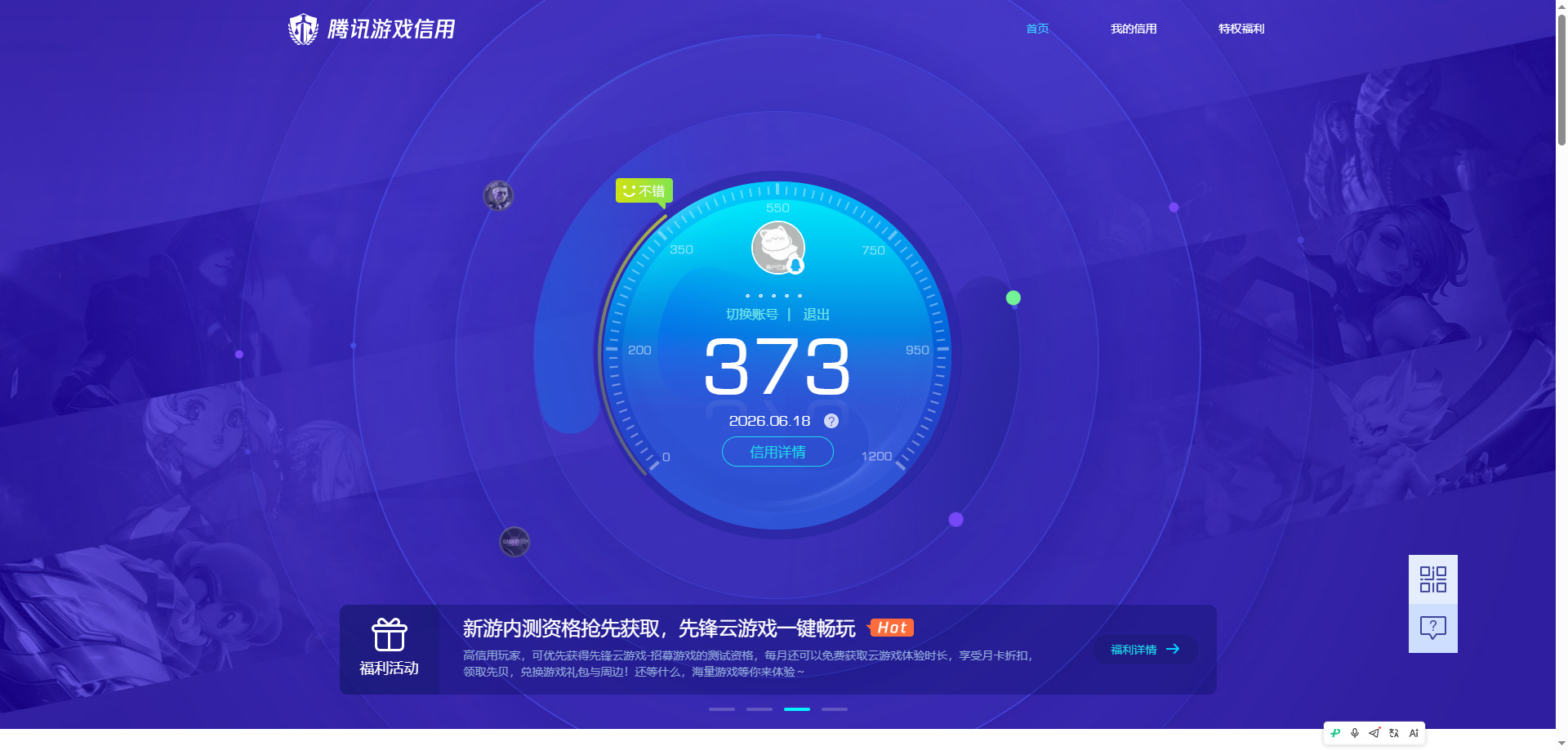Select the first carousel indicator dash
The width and height of the screenshot is (1568, 751).
click(722, 709)
